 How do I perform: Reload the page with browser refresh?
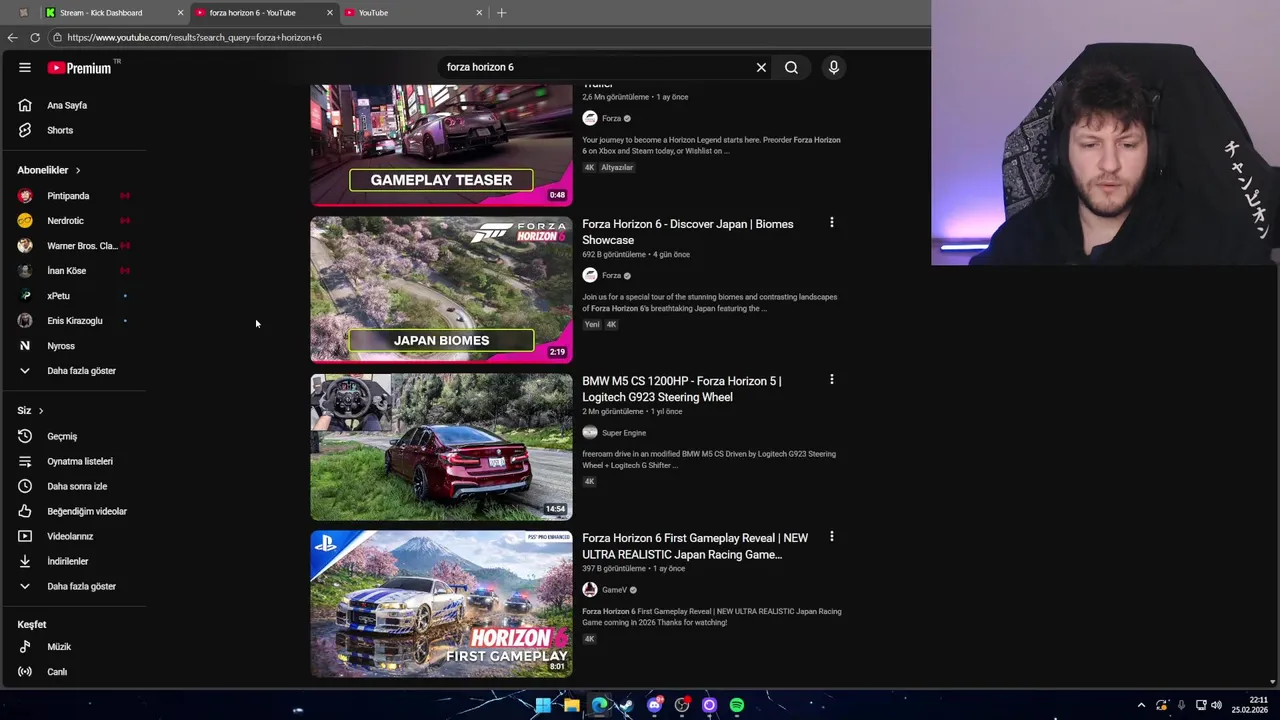click(x=35, y=37)
